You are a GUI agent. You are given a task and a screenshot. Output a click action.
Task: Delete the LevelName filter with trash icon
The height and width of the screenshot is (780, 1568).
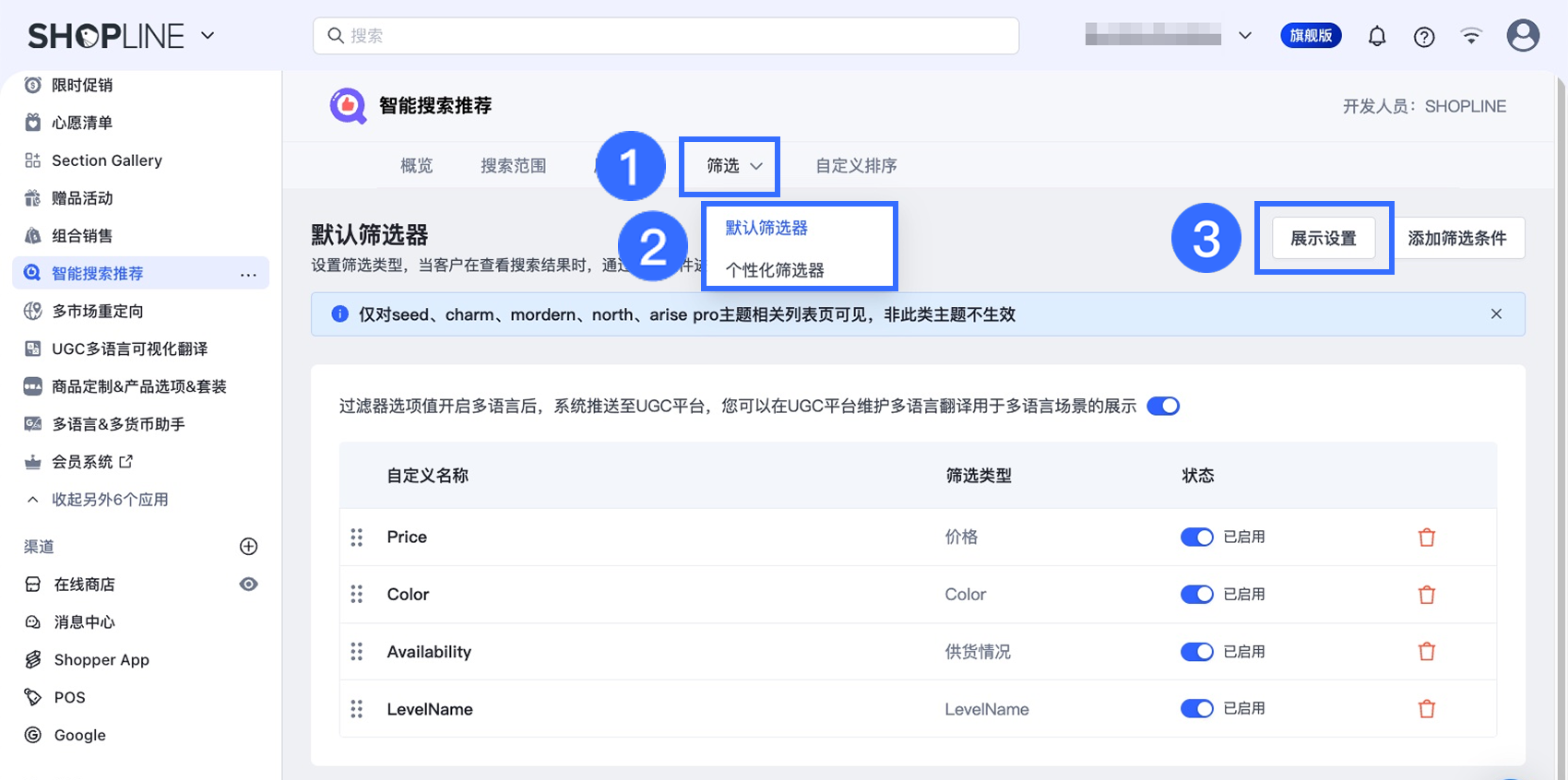[x=1426, y=709]
